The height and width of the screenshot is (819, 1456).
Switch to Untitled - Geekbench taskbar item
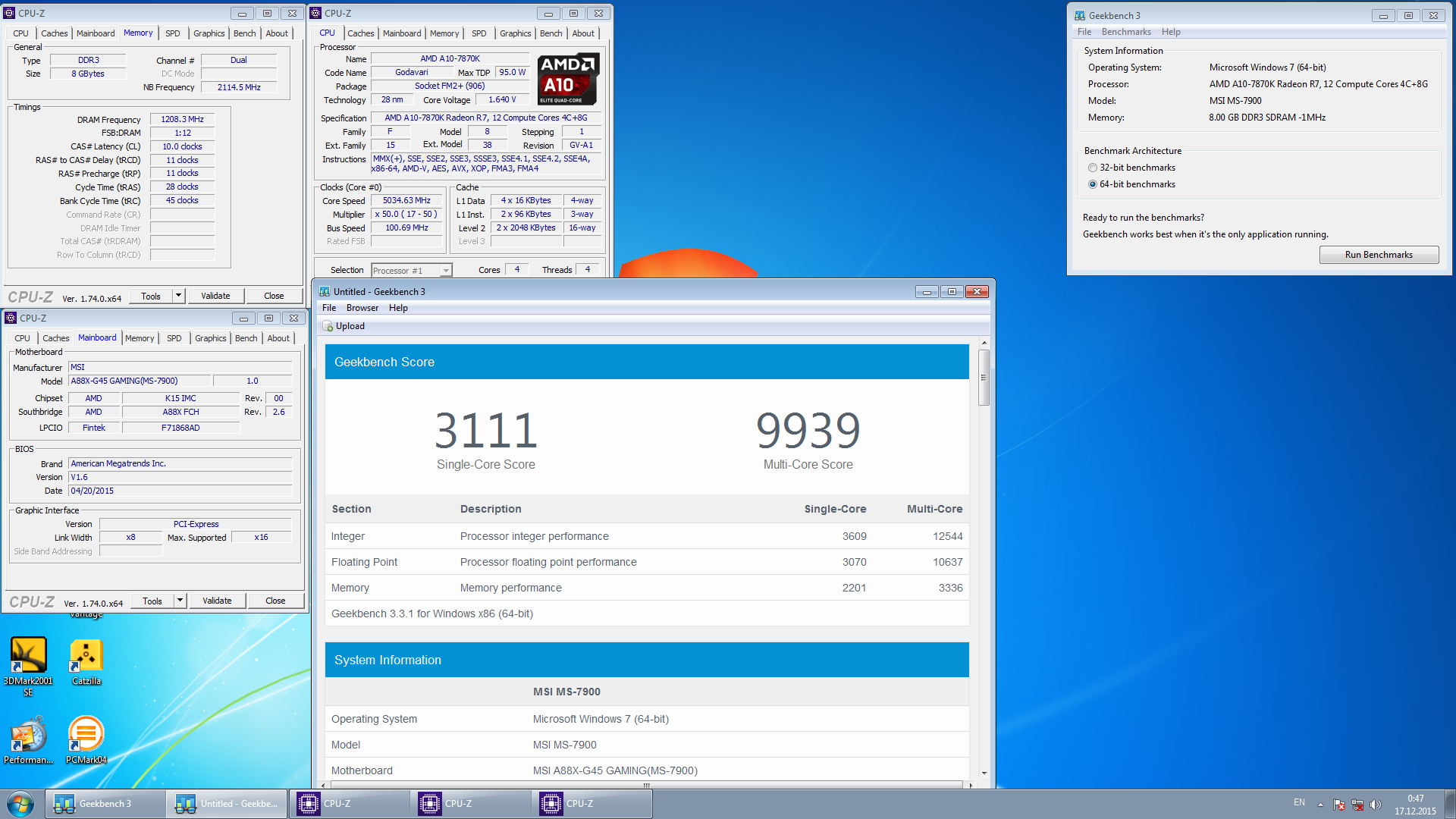(x=227, y=804)
